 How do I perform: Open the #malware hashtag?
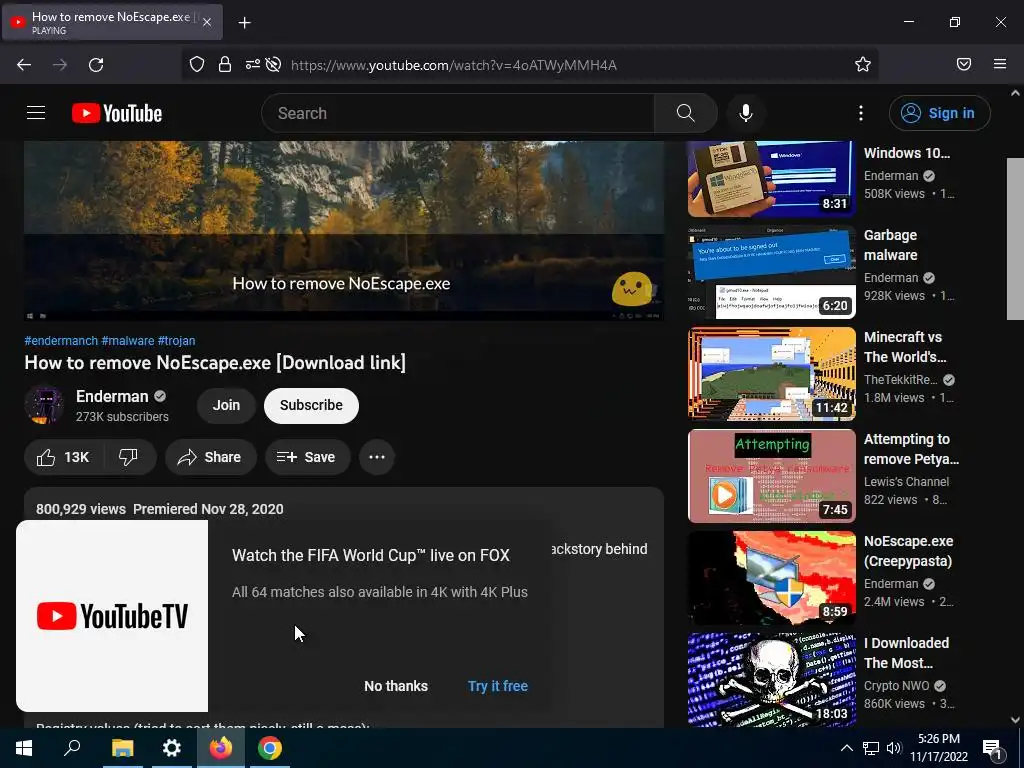click(127, 340)
